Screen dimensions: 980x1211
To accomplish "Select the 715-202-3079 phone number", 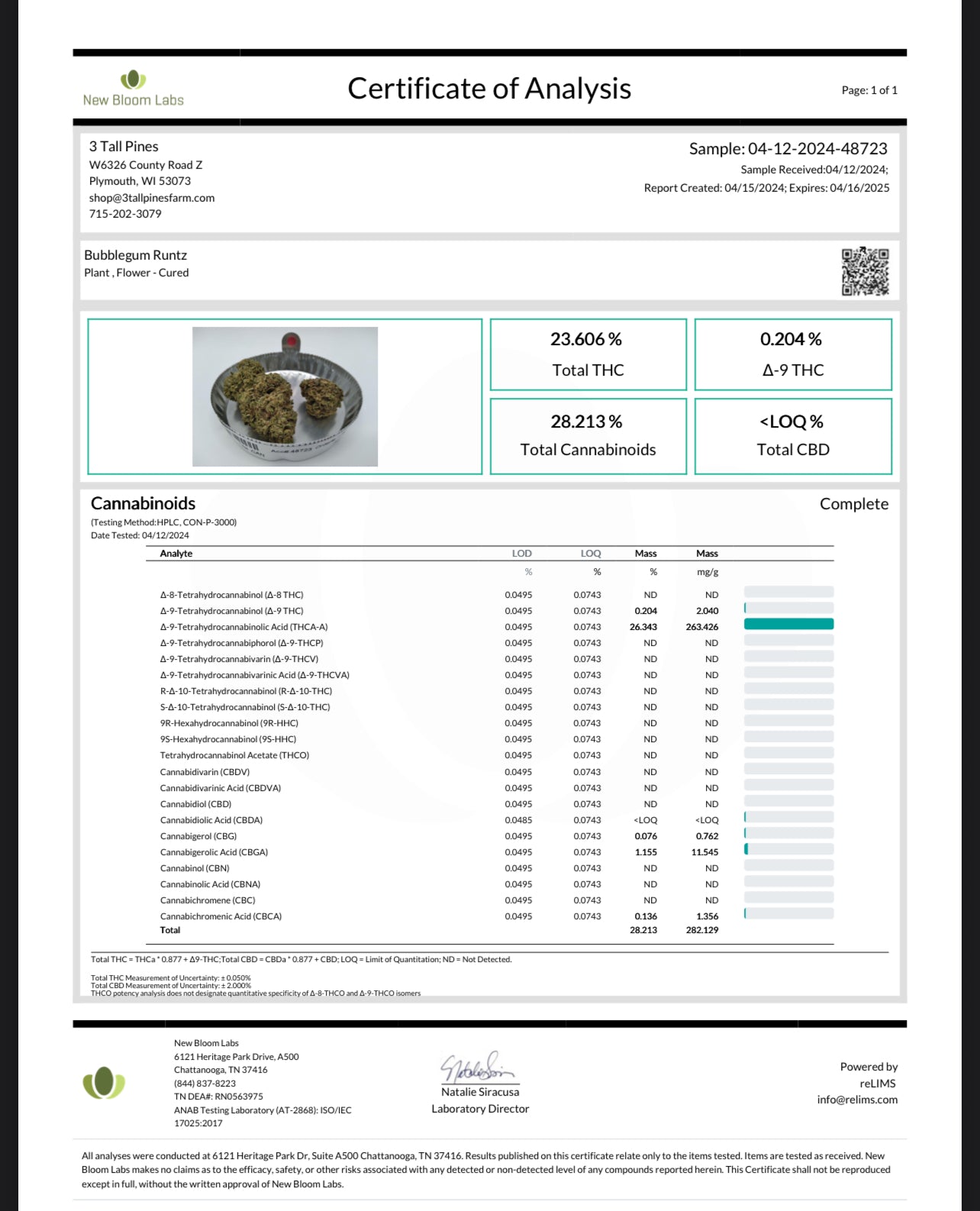I will pos(125,214).
